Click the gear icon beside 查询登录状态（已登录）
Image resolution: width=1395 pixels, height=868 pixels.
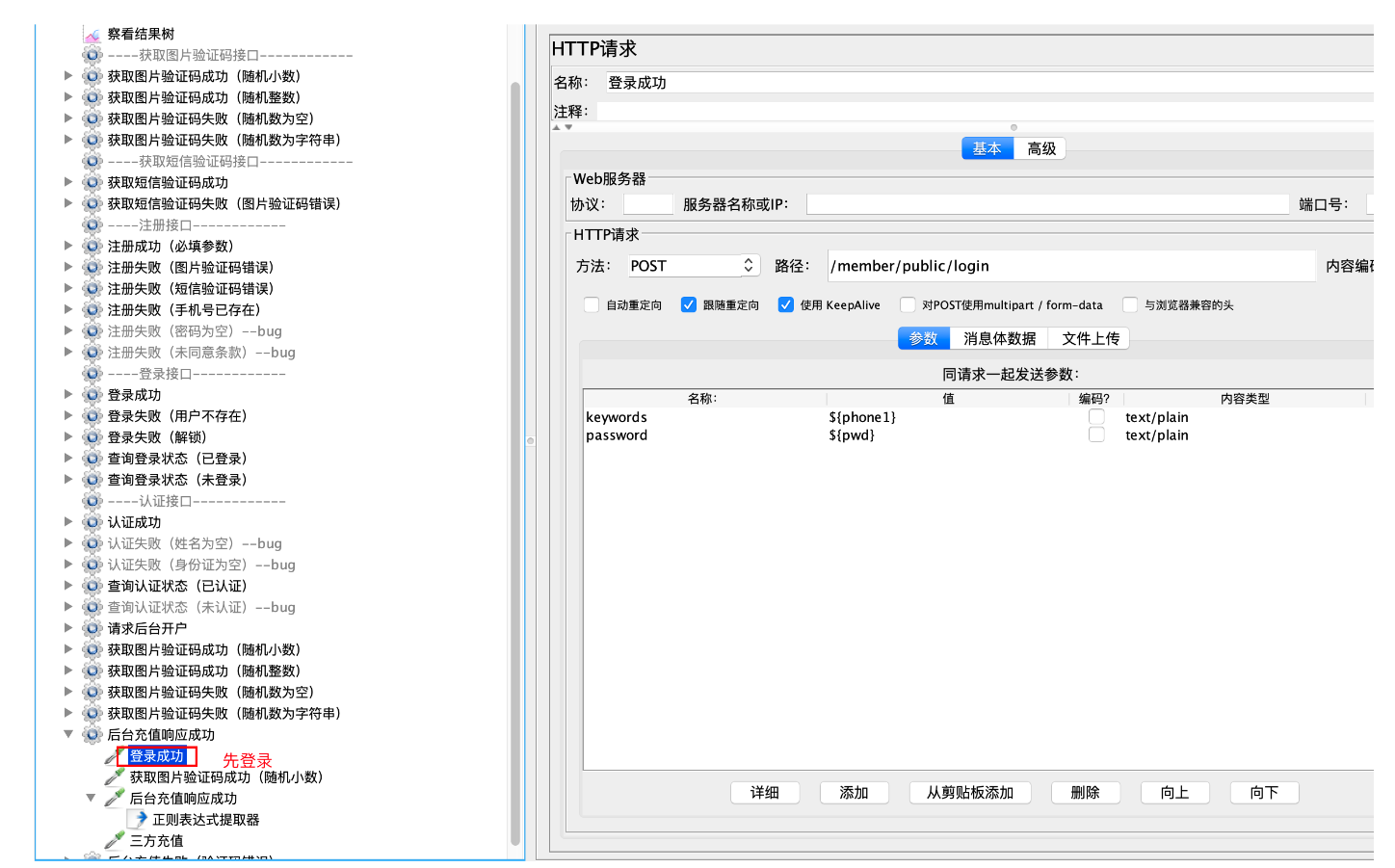[92, 459]
